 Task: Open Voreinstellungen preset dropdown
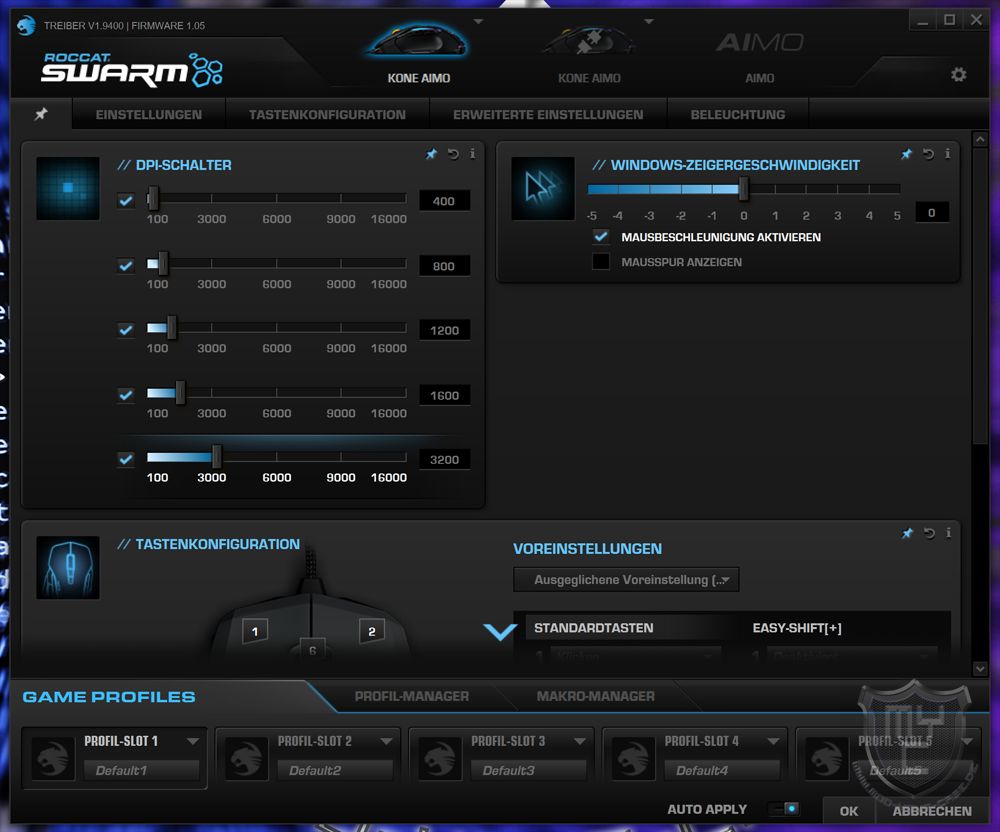626,580
